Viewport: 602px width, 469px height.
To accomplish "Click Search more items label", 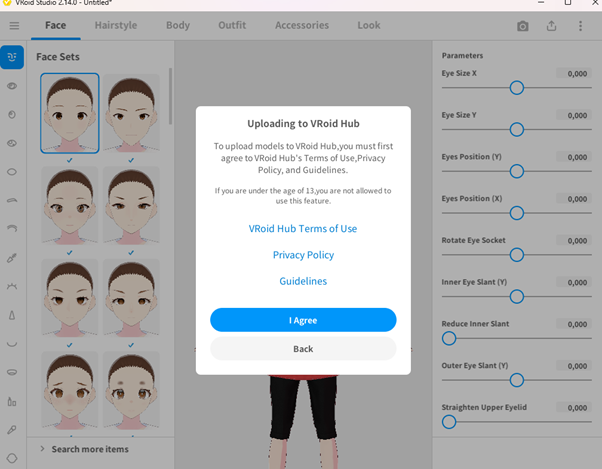I will [x=90, y=449].
